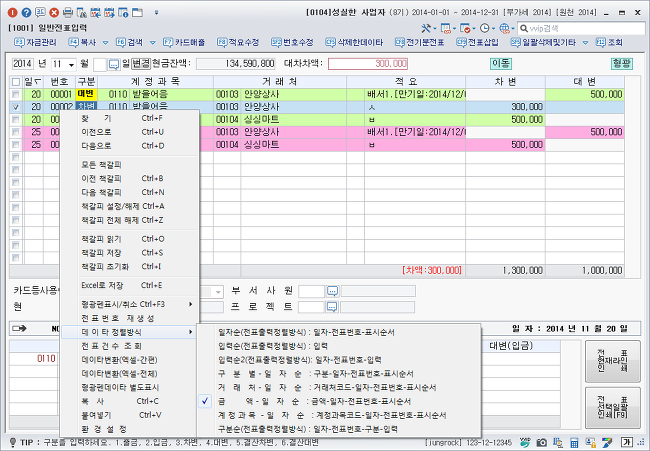Check the checkbox for the 500,000 싱싱마트 green row
650x451 pixels.
click(16, 119)
